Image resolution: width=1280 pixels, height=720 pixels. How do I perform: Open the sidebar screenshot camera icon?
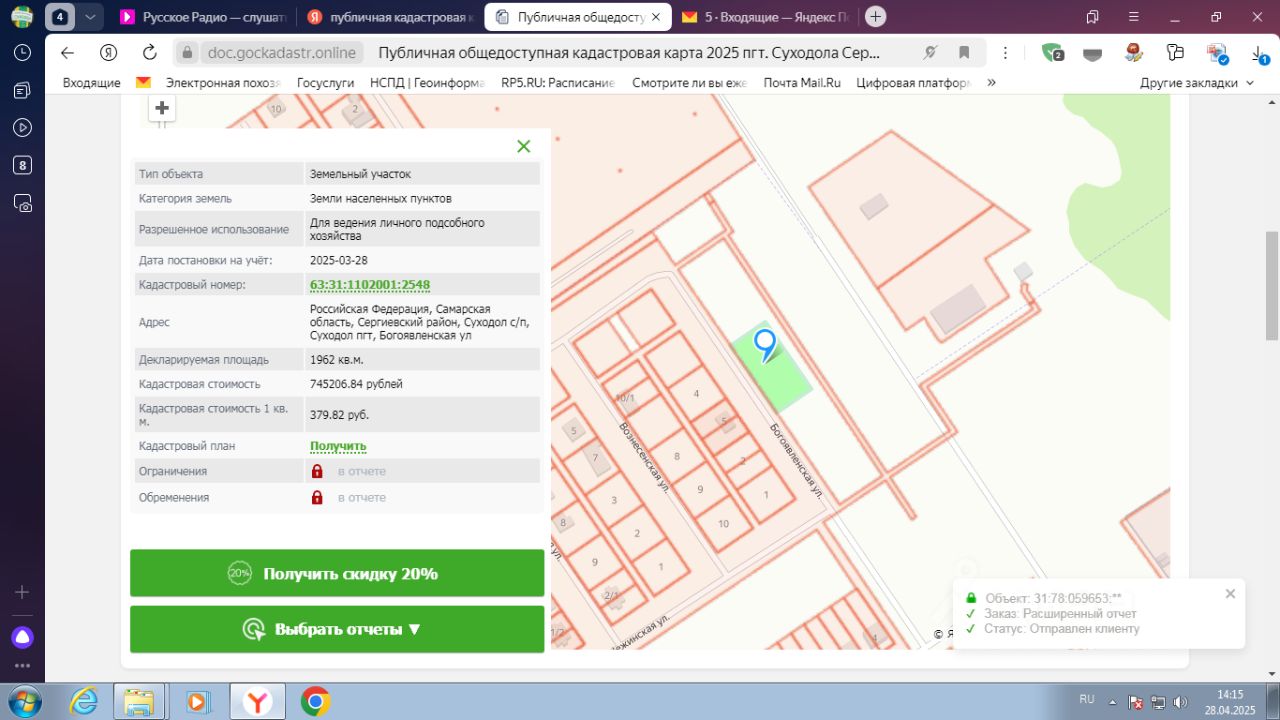pos(22,203)
